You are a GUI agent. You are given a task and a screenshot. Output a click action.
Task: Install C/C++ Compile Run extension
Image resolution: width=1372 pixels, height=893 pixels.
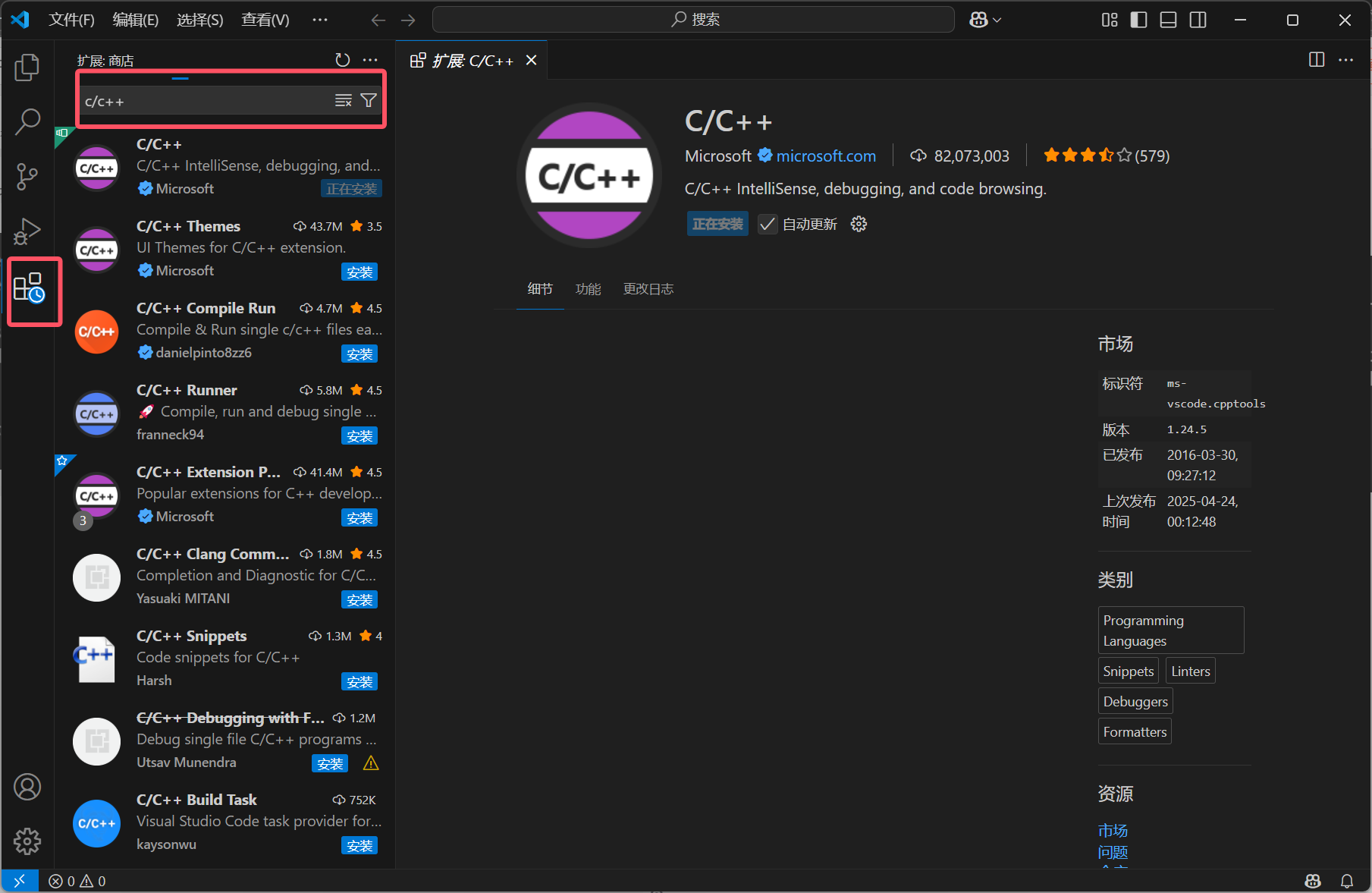[359, 354]
